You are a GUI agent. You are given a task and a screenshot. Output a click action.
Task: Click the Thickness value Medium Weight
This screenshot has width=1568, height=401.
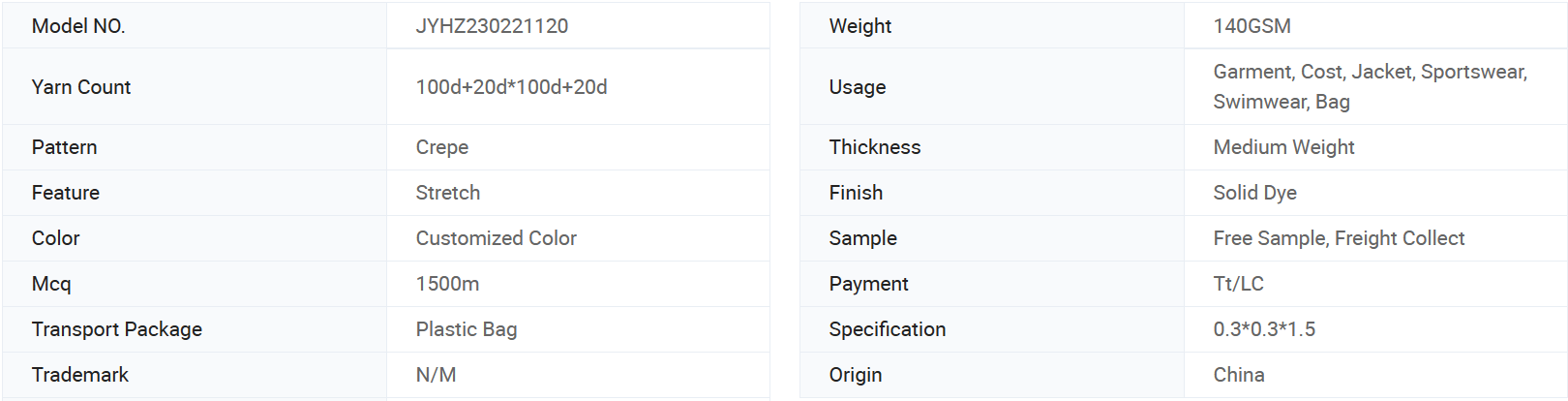(x=1283, y=147)
